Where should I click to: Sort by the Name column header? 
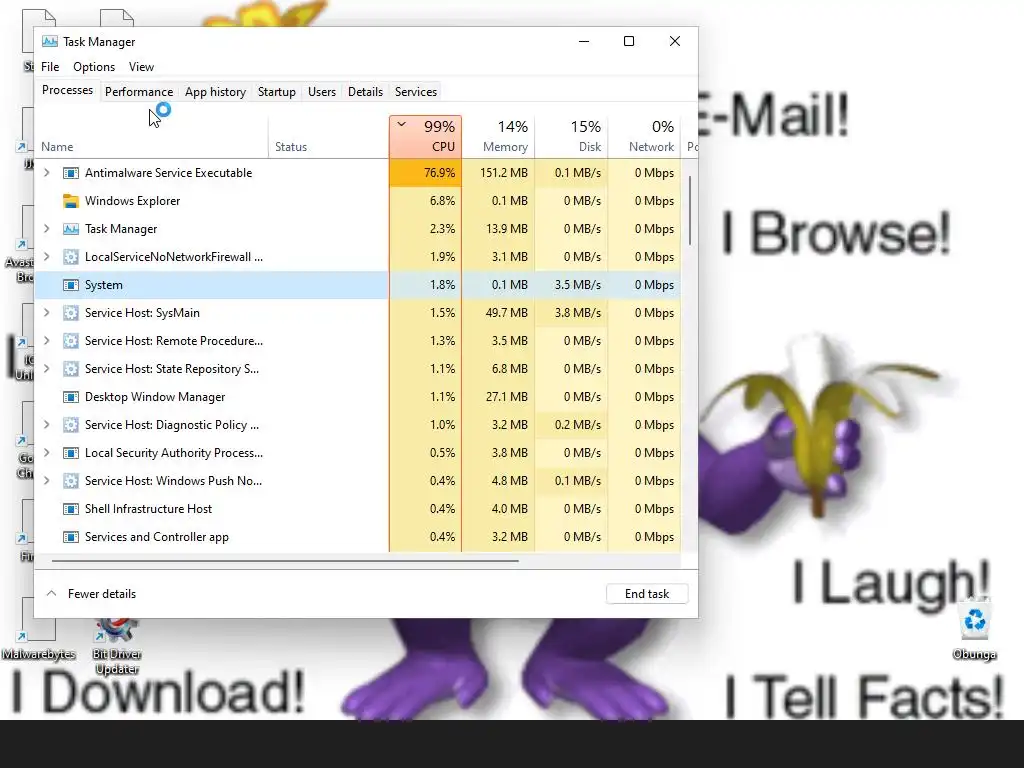152,136
